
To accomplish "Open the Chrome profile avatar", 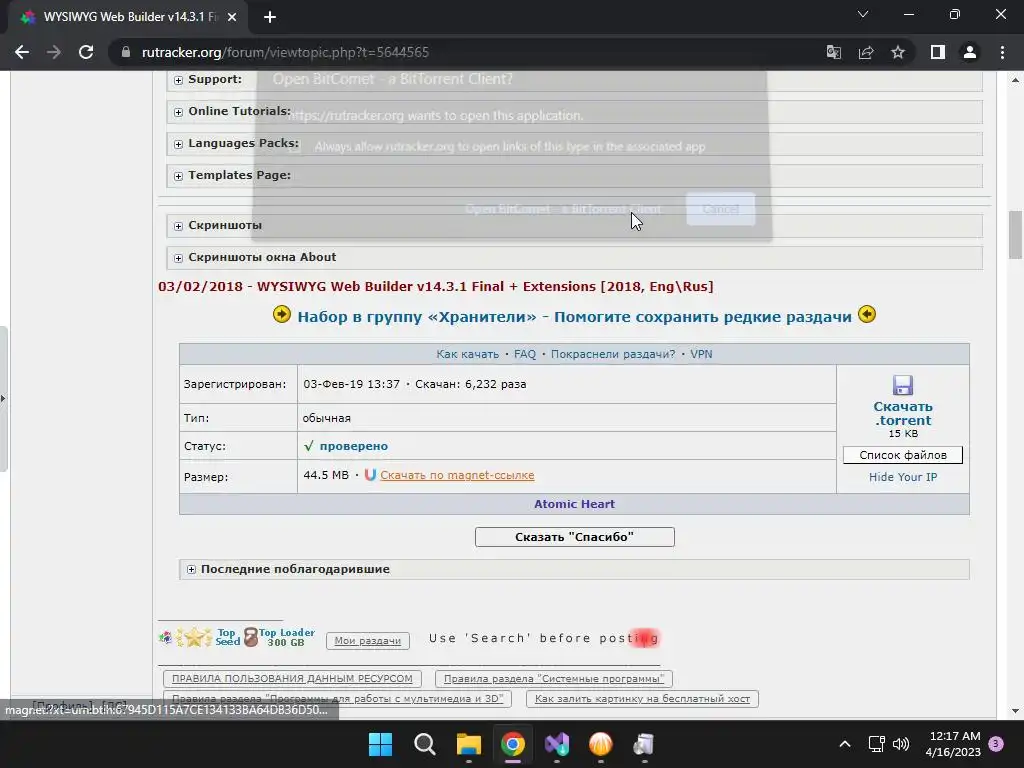I will (x=970, y=52).
